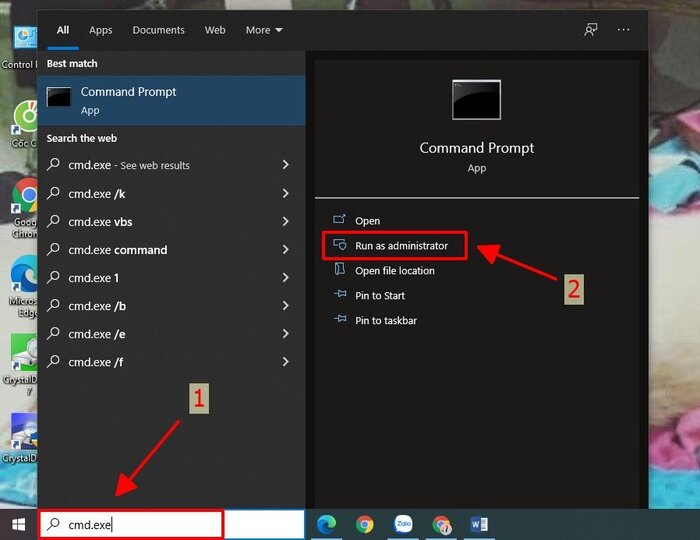Select the 'cmd.exe /f' suggestion
This screenshot has width=700, height=540.
coord(171,362)
